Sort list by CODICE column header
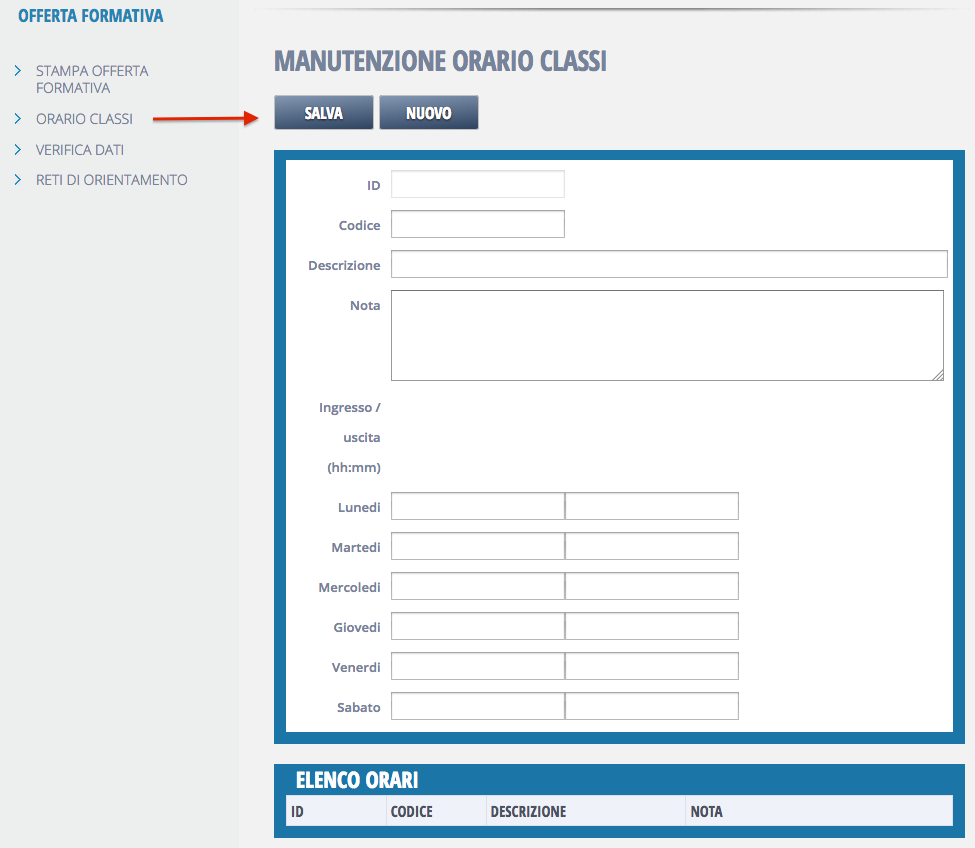This screenshot has width=975, height=848. 412,811
